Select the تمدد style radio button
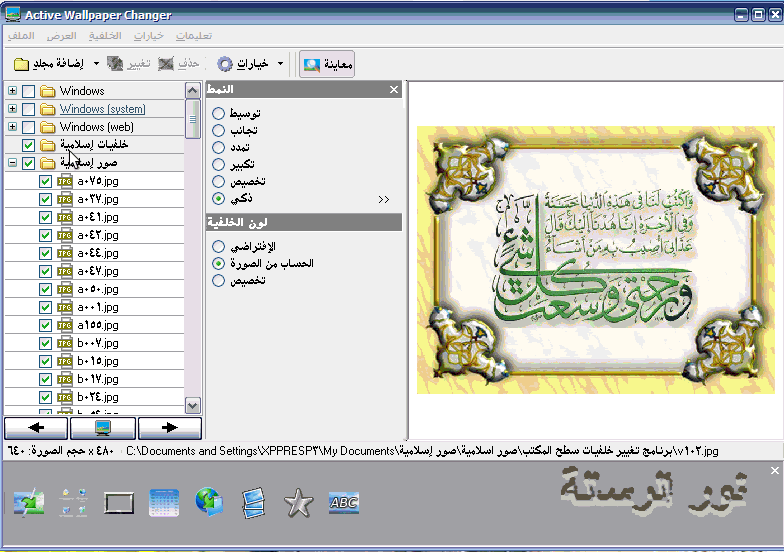 [x=218, y=148]
